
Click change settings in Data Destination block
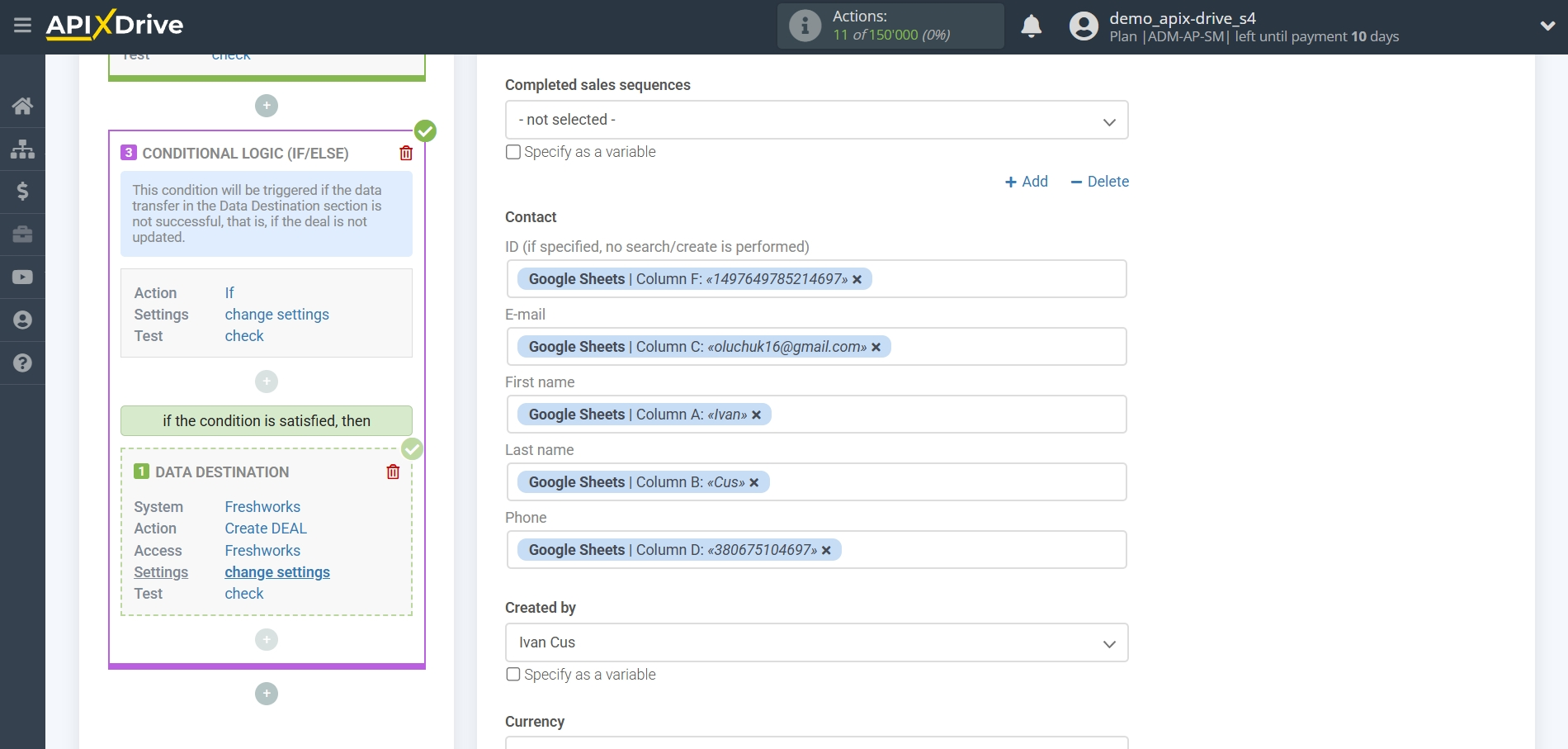[277, 572]
